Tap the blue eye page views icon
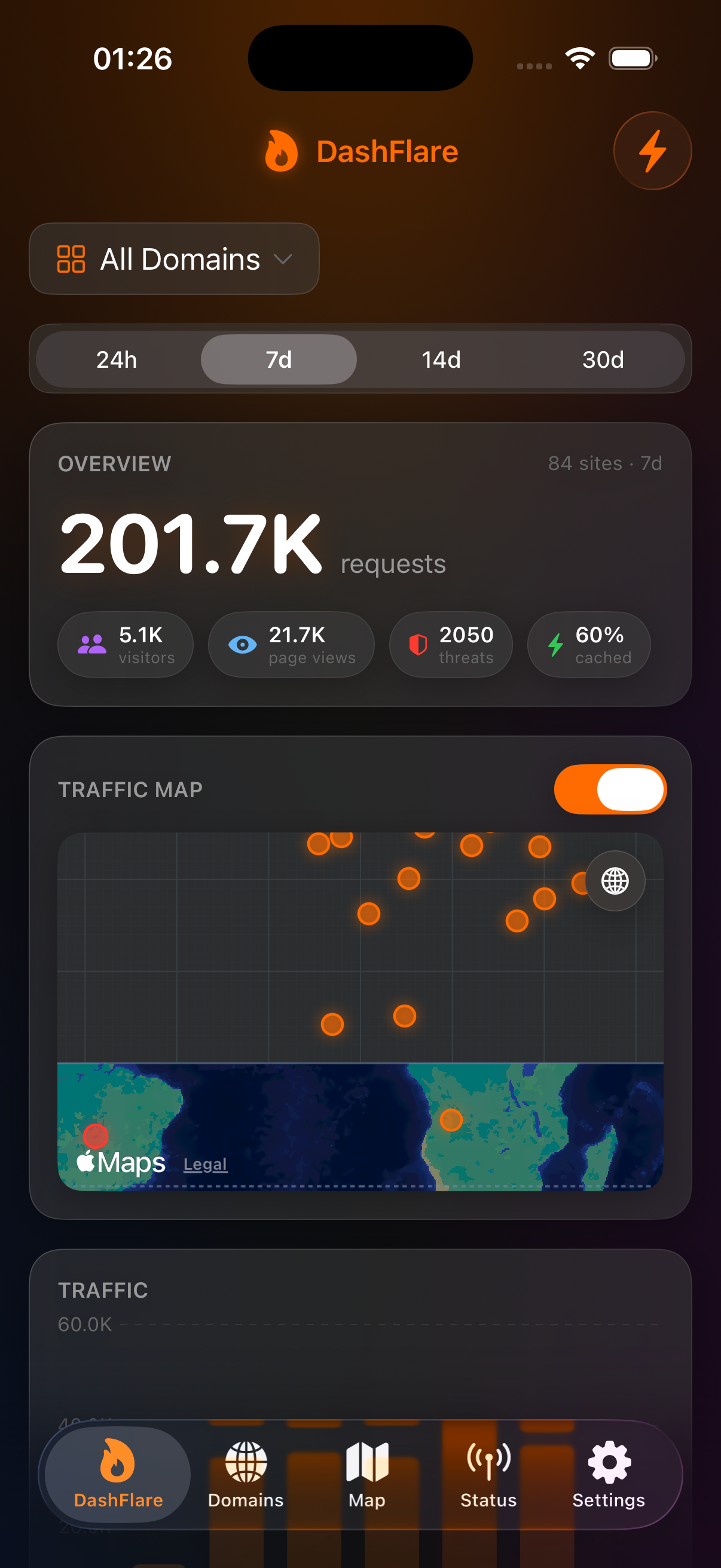Image resolution: width=721 pixels, height=1568 pixels. point(242,645)
